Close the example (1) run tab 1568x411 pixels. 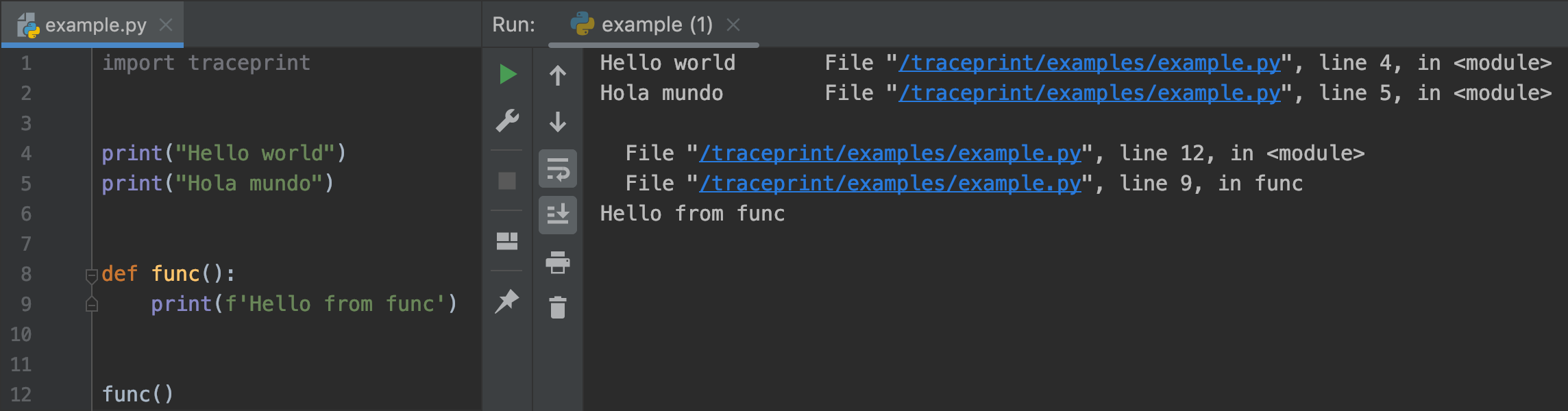[x=733, y=25]
